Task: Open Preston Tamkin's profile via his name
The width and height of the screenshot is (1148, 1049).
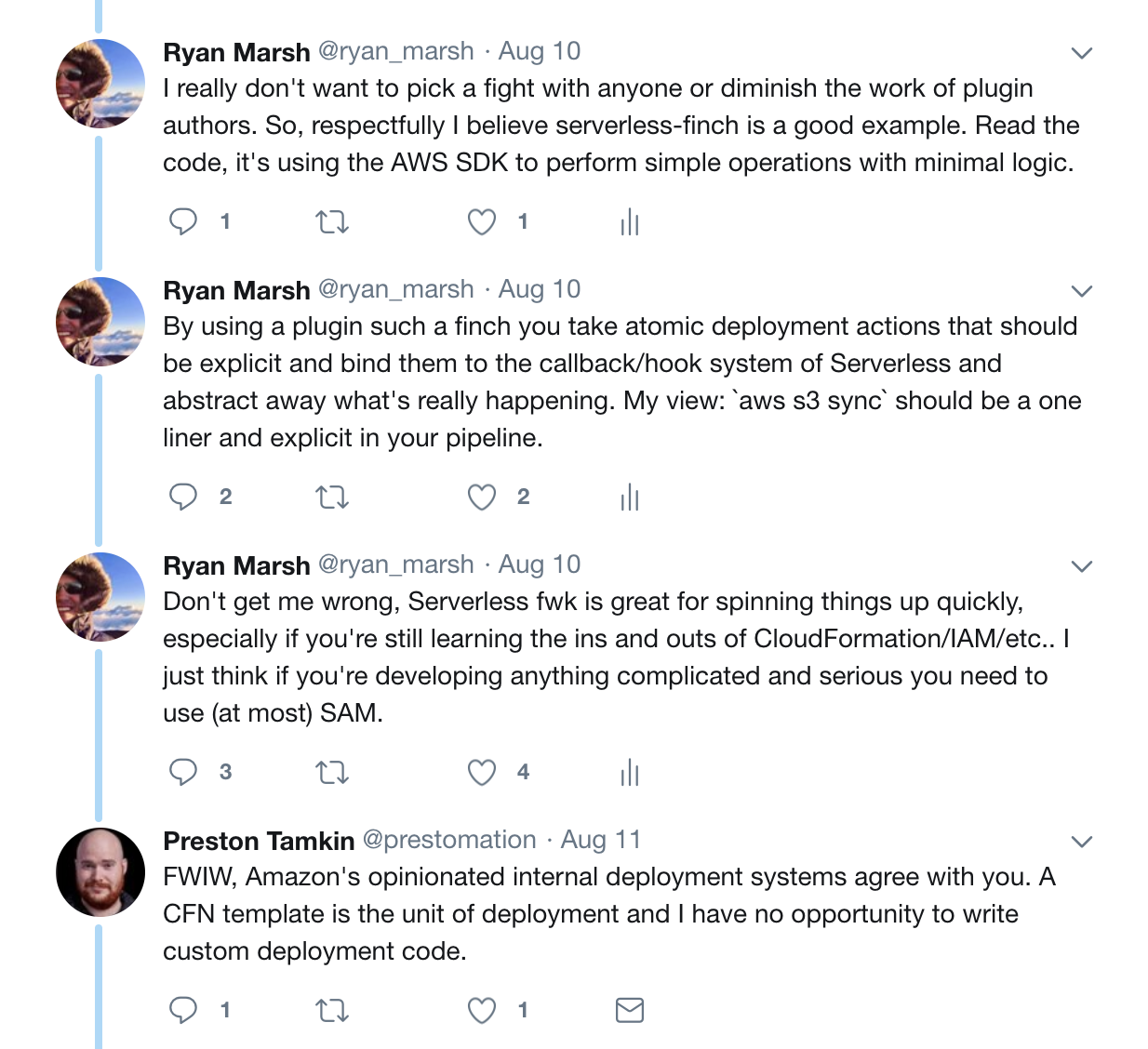Action: click(259, 841)
